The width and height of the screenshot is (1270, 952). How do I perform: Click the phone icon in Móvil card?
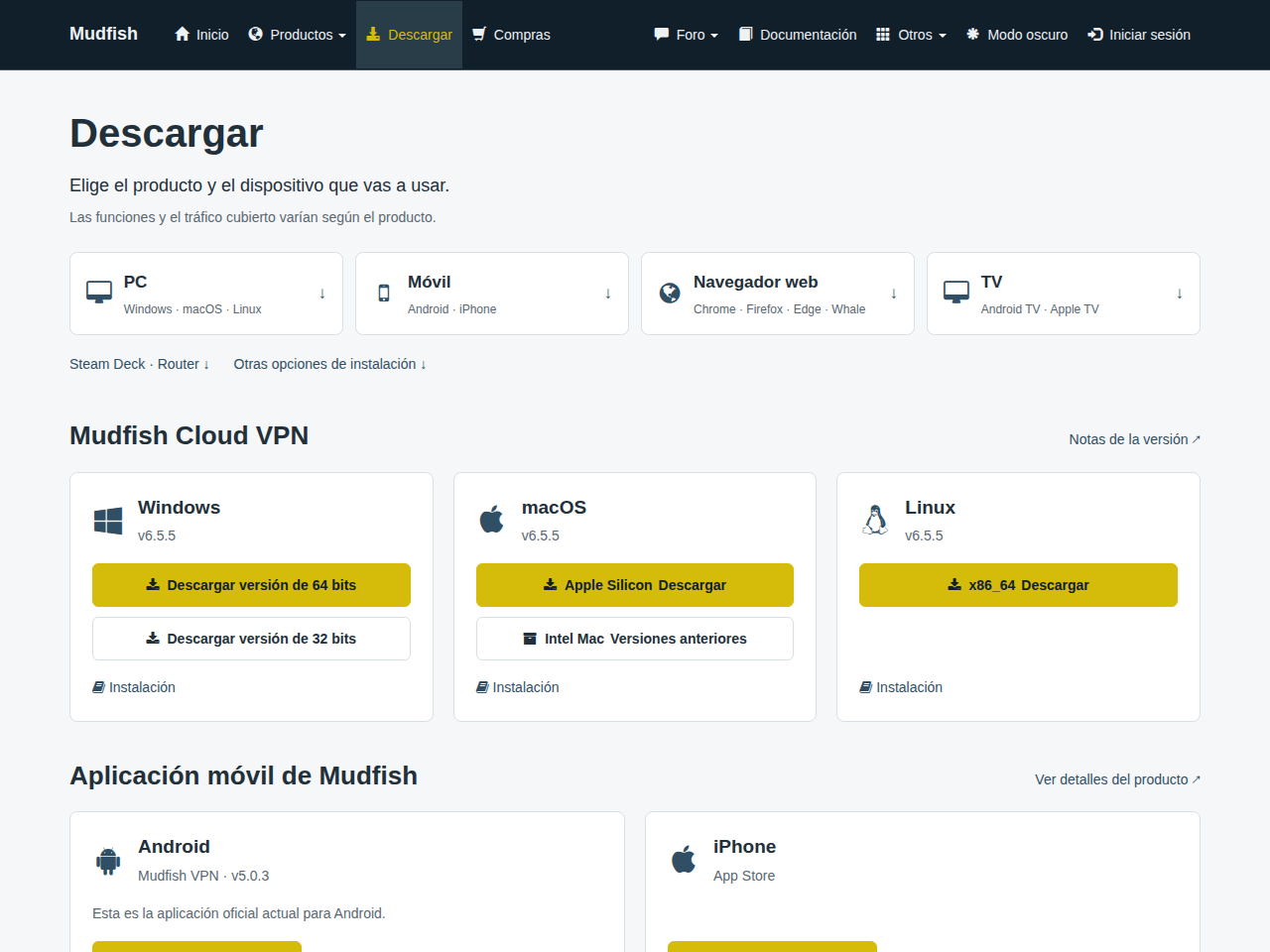[384, 293]
